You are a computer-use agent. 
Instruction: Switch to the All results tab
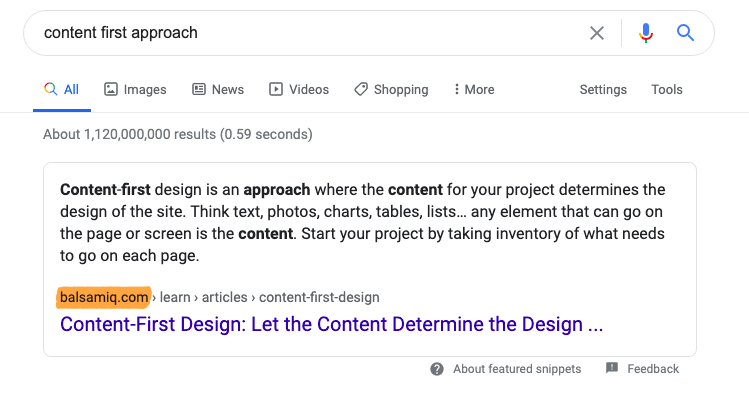[x=62, y=89]
